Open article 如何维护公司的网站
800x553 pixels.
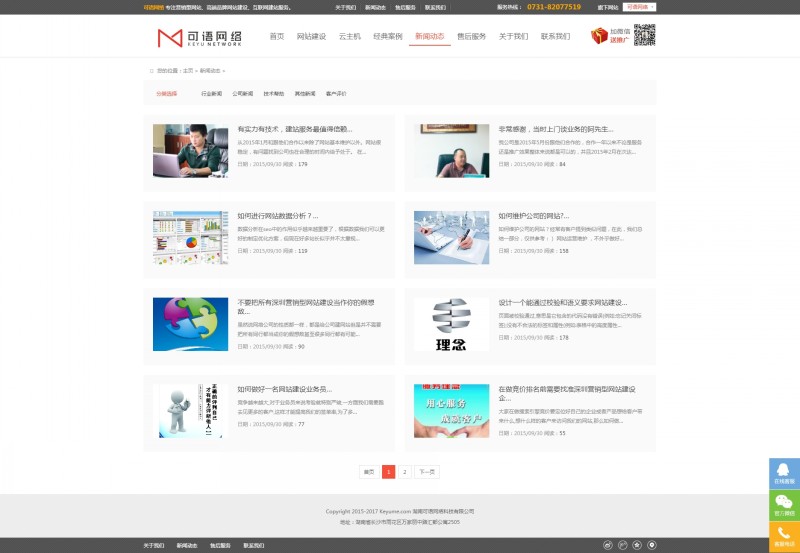coord(534,216)
